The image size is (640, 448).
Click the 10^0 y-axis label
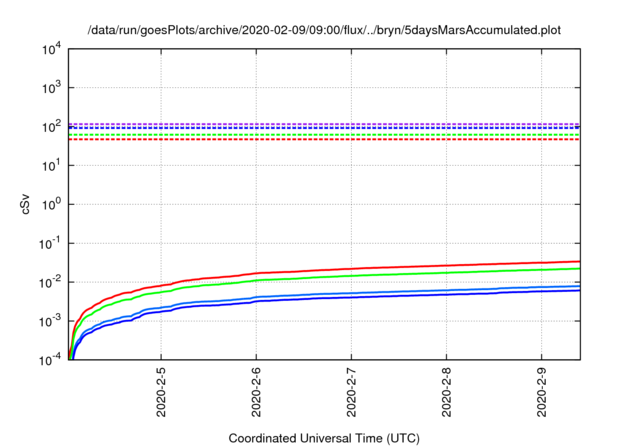(51, 204)
